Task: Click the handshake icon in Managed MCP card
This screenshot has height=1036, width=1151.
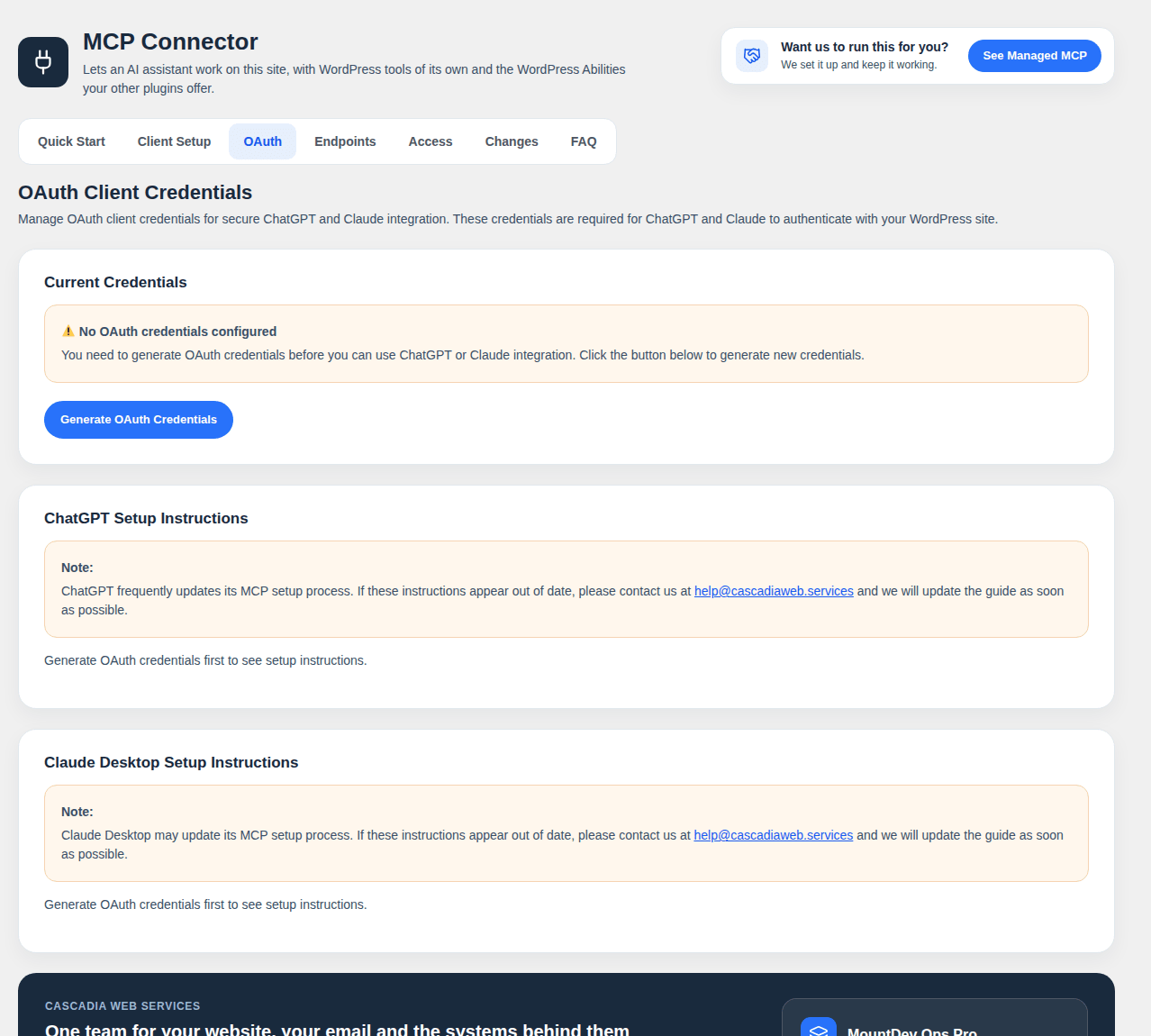Action: point(752,56)
